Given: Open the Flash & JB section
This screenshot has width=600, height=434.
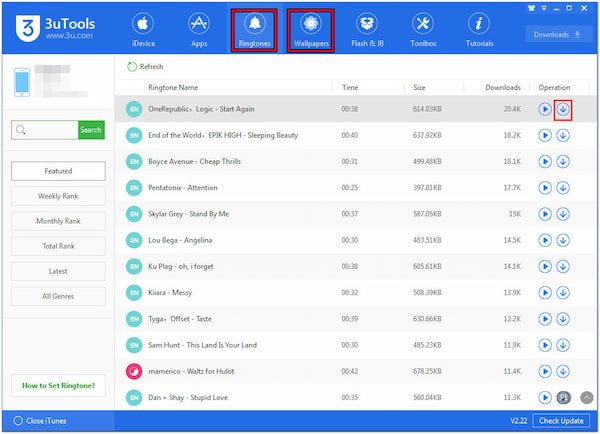Looking at the screenshot, I should tap(367, 30).
